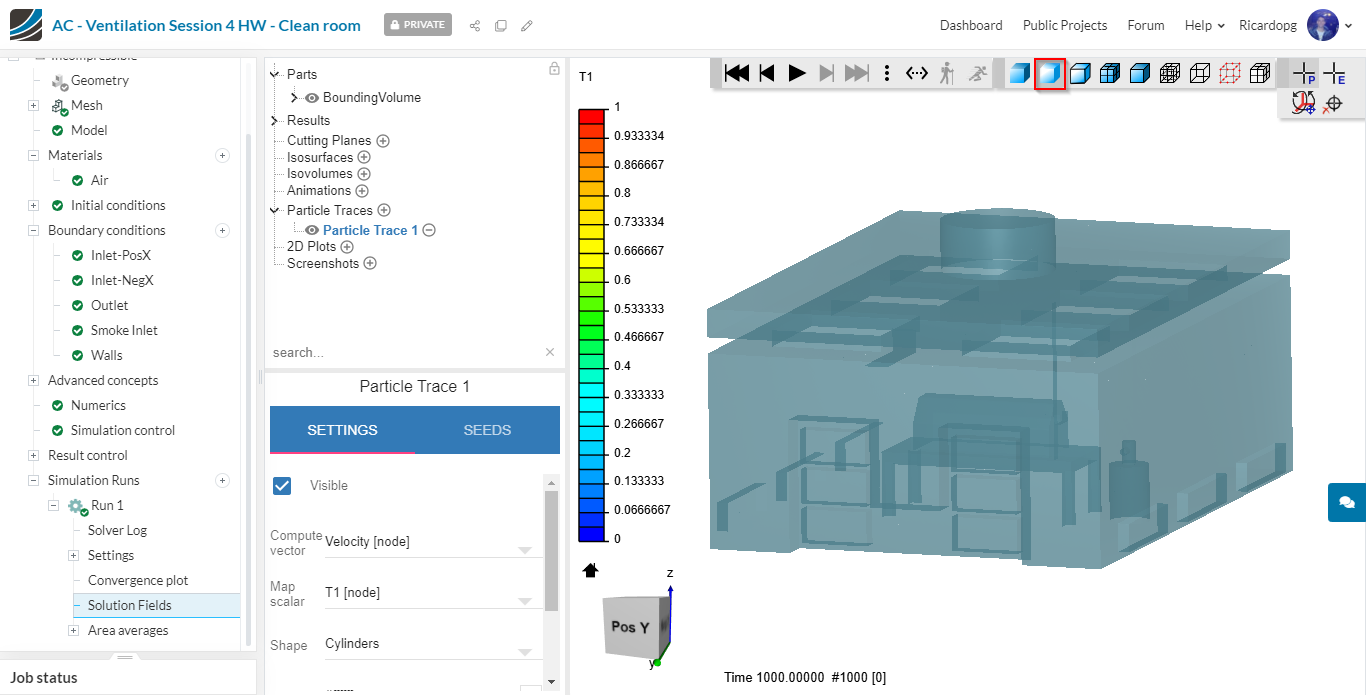Image resolution: width=1366 pixels, height=695 pixels.
Task: Play the results animation
Action: [x=797, y=73]
